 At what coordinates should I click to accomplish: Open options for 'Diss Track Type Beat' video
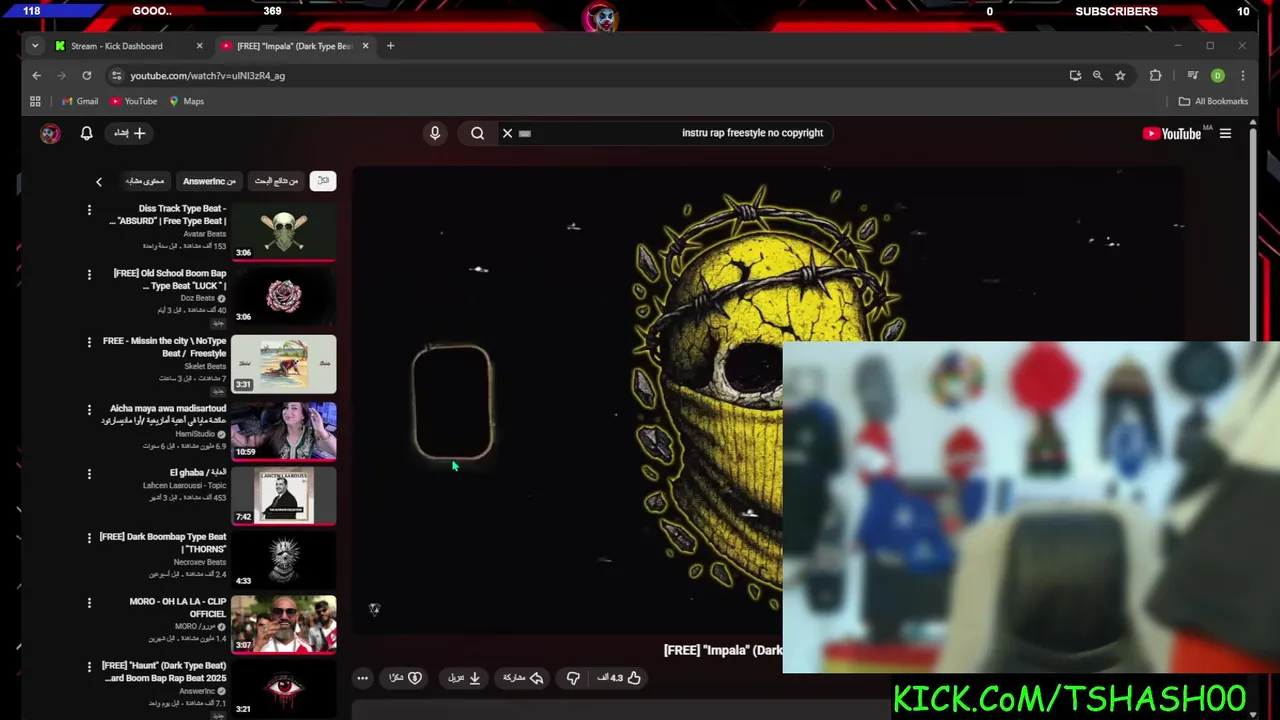[89, 210]
